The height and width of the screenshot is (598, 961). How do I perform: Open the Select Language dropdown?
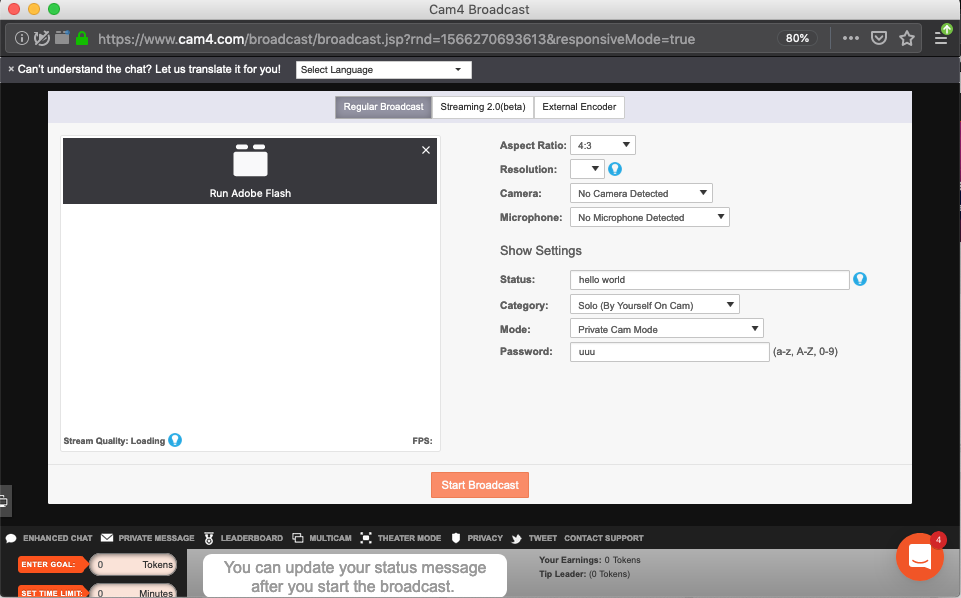click(x=384, y=70)
